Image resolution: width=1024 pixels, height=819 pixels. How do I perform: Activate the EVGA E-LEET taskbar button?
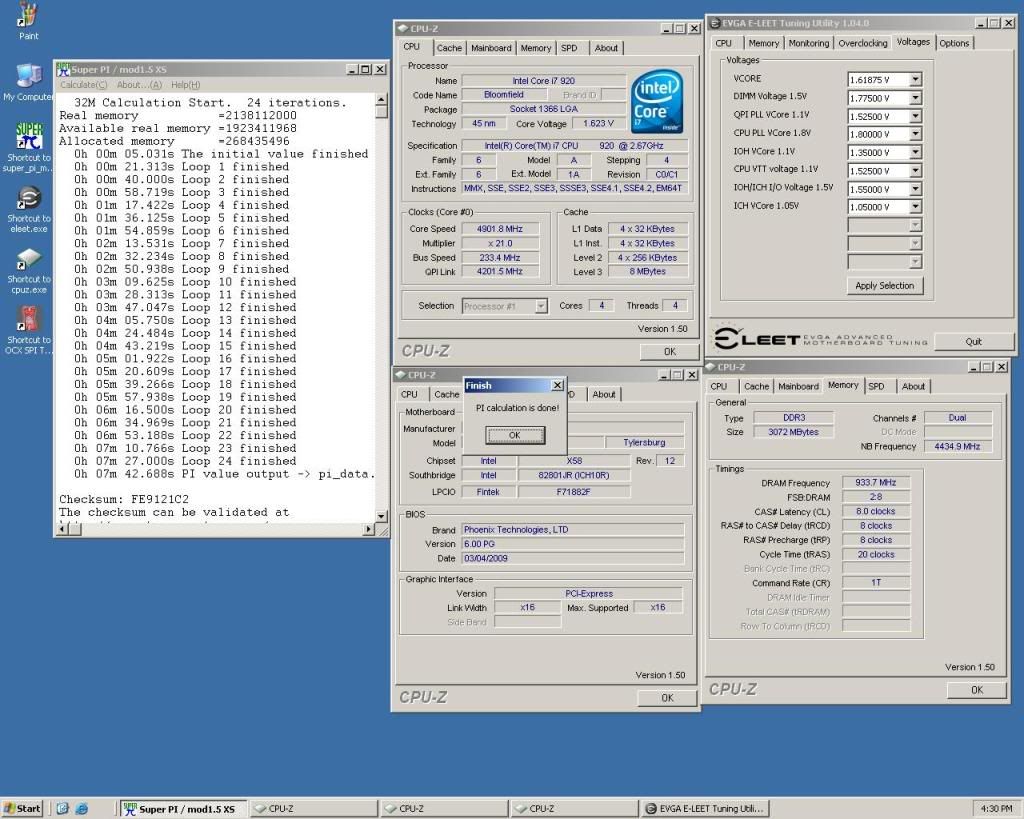pyautogui.click(x=705, y=809)
